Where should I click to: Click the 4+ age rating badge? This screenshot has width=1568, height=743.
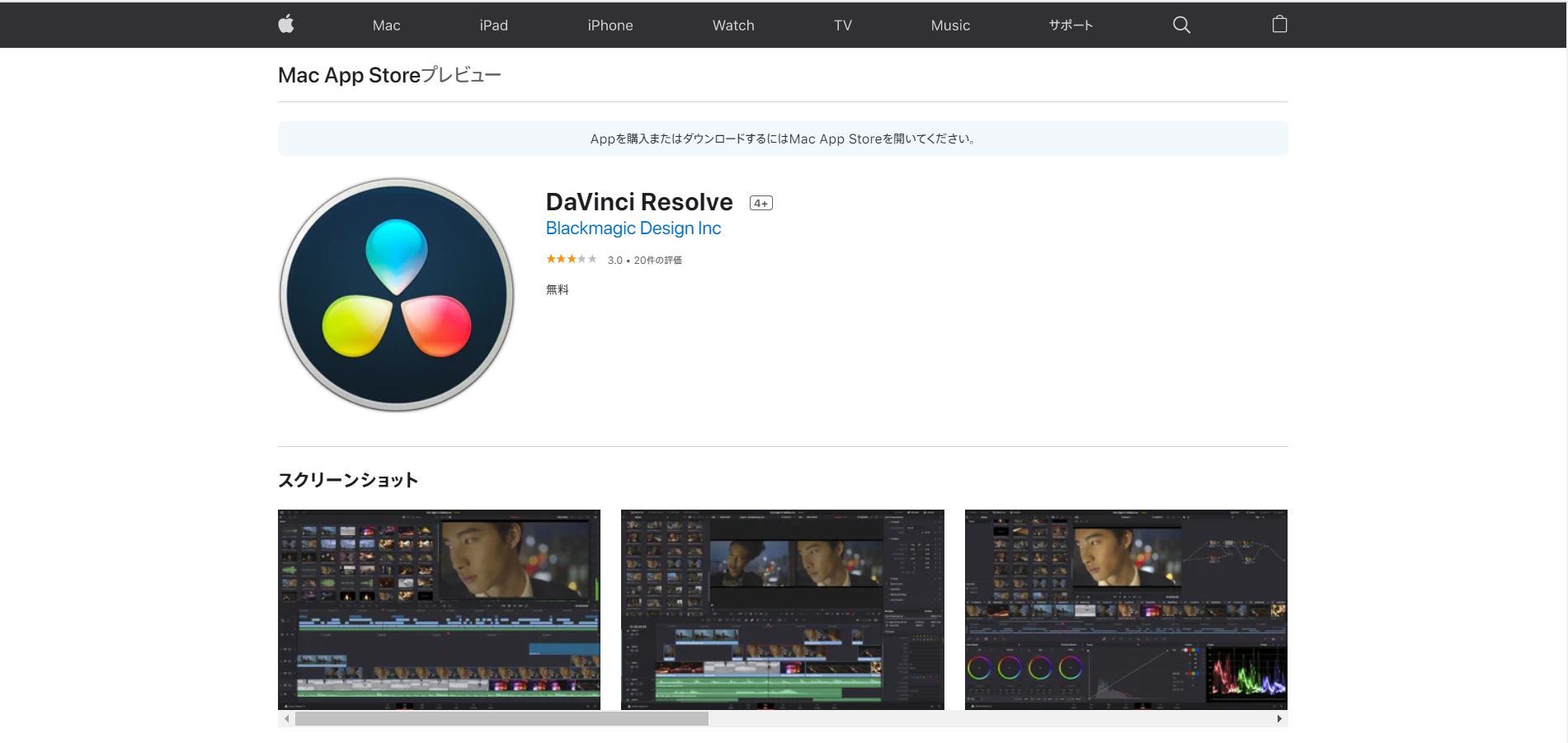tap(760, 203)
